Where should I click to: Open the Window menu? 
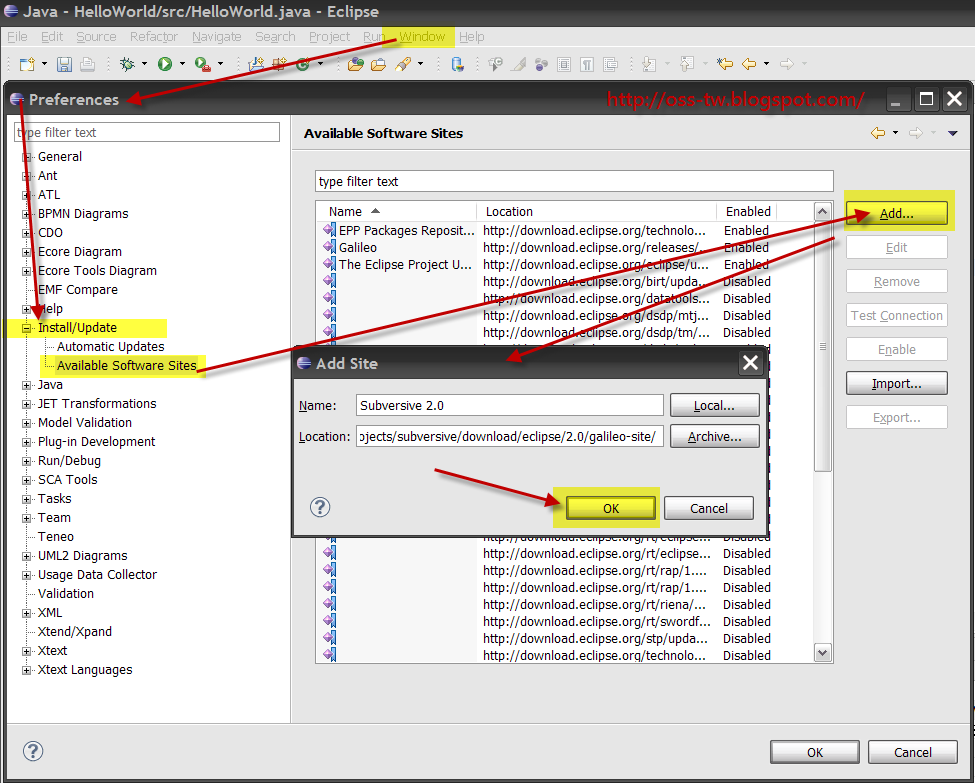click(x=422, y=37)
